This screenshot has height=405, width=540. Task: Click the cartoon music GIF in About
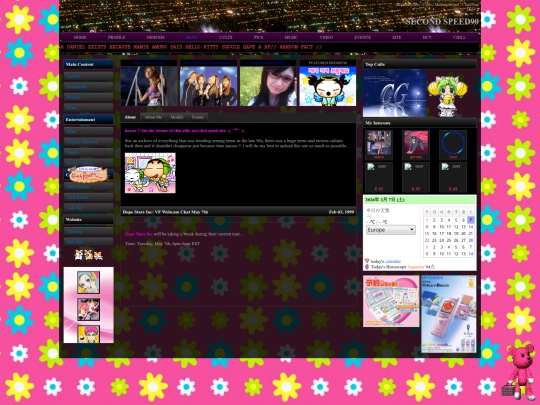click(x=150, y=173)
